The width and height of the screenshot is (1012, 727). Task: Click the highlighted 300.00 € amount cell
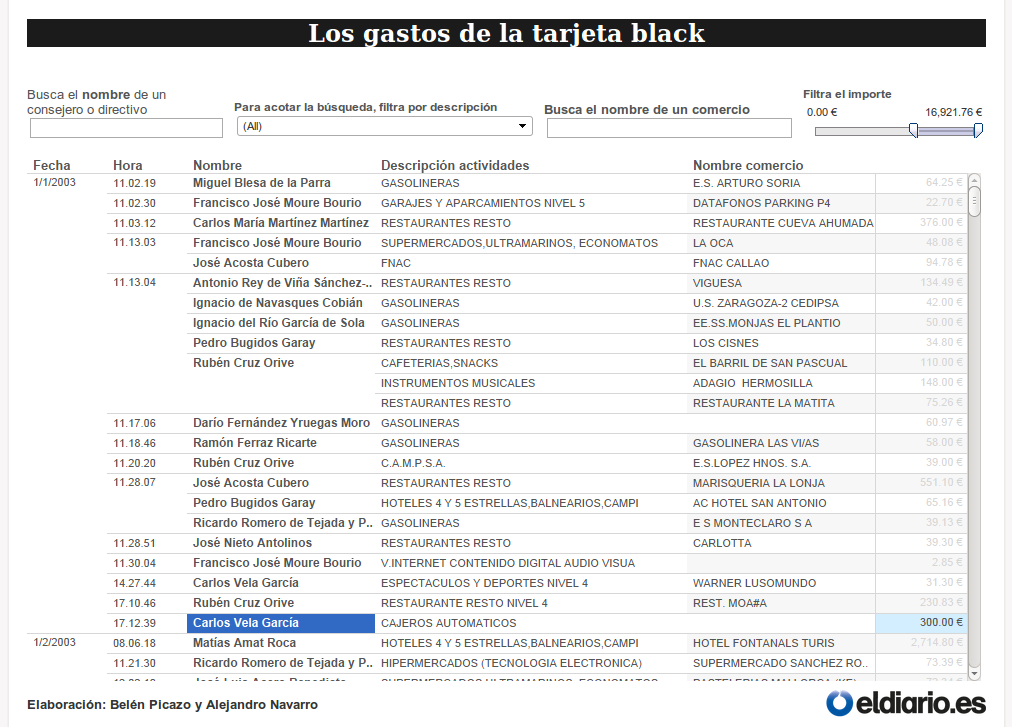coord(921,623)
